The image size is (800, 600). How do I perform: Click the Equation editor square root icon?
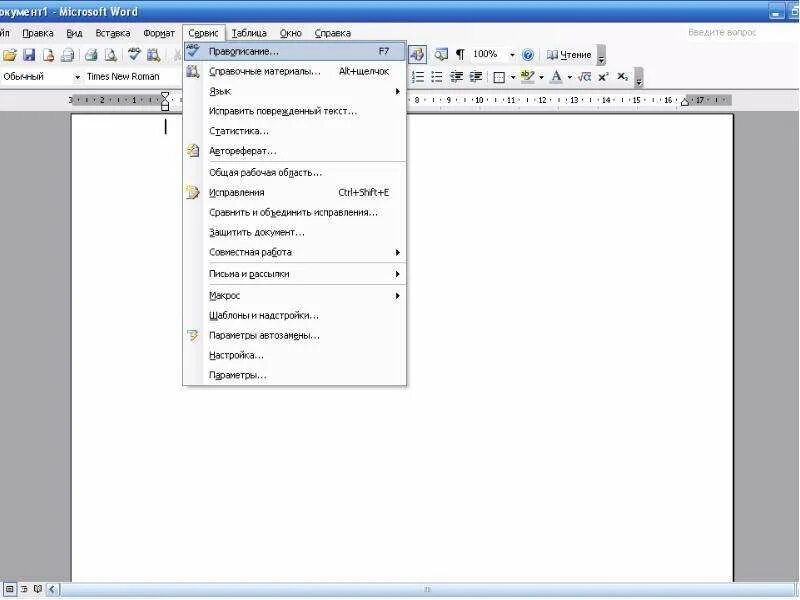pos(585,77)
